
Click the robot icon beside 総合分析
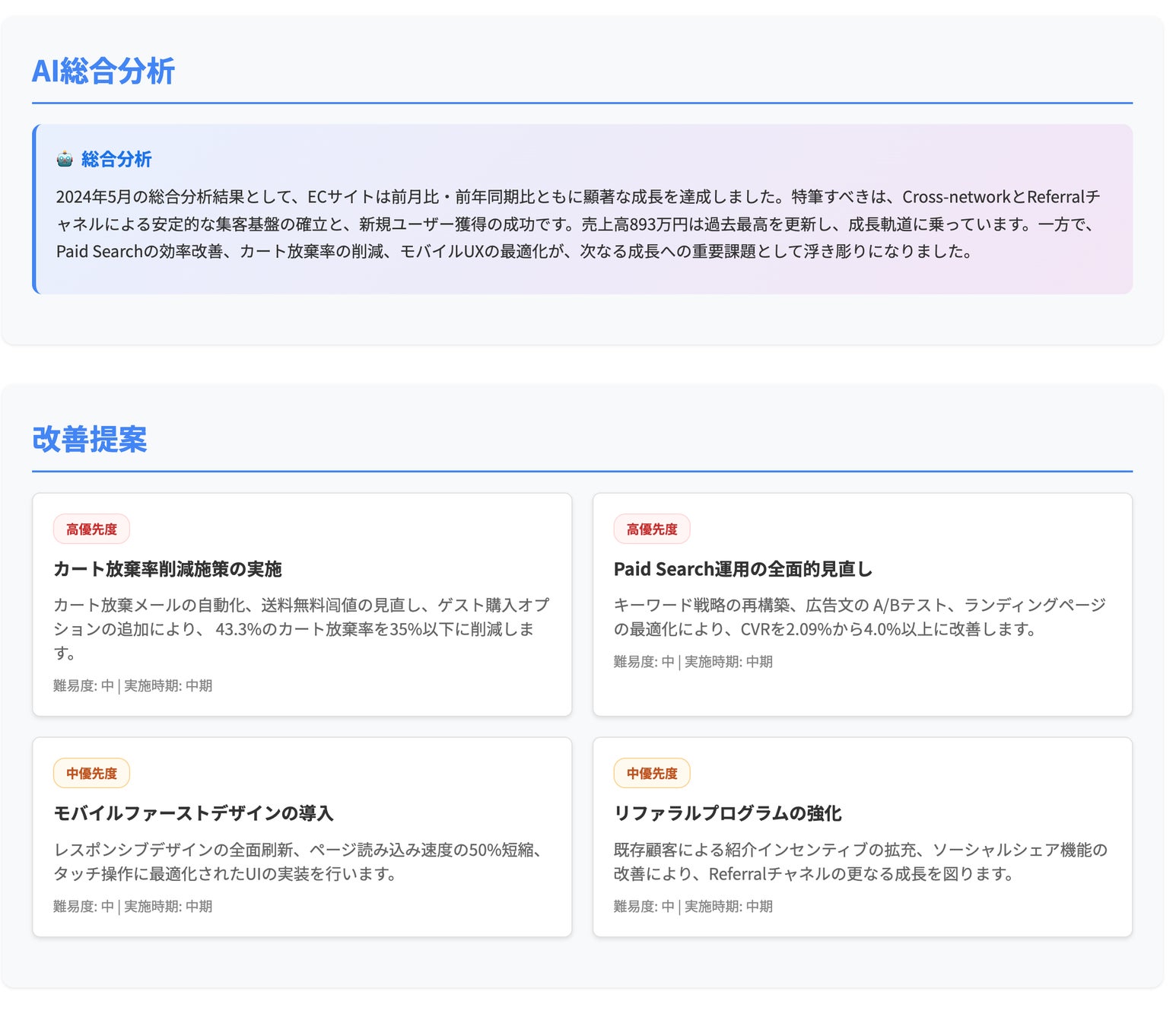click(65, 159)
